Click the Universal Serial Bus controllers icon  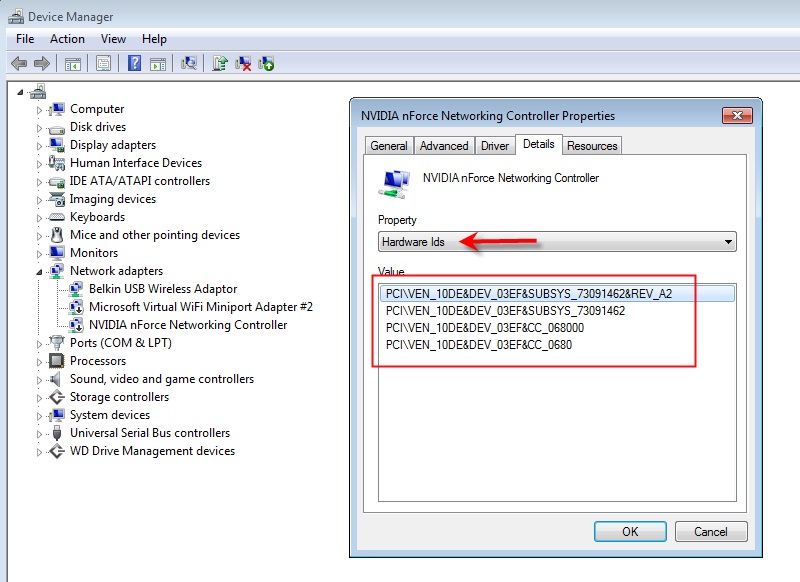click(57, 433)
